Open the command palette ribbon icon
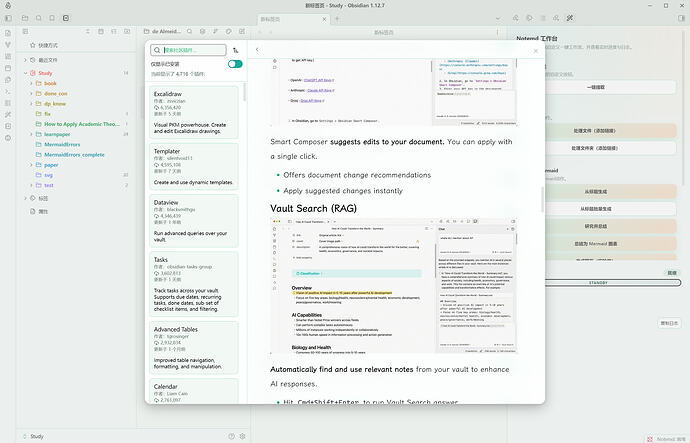This screenshot has width=690, height=443. click(x=8, y=92)
